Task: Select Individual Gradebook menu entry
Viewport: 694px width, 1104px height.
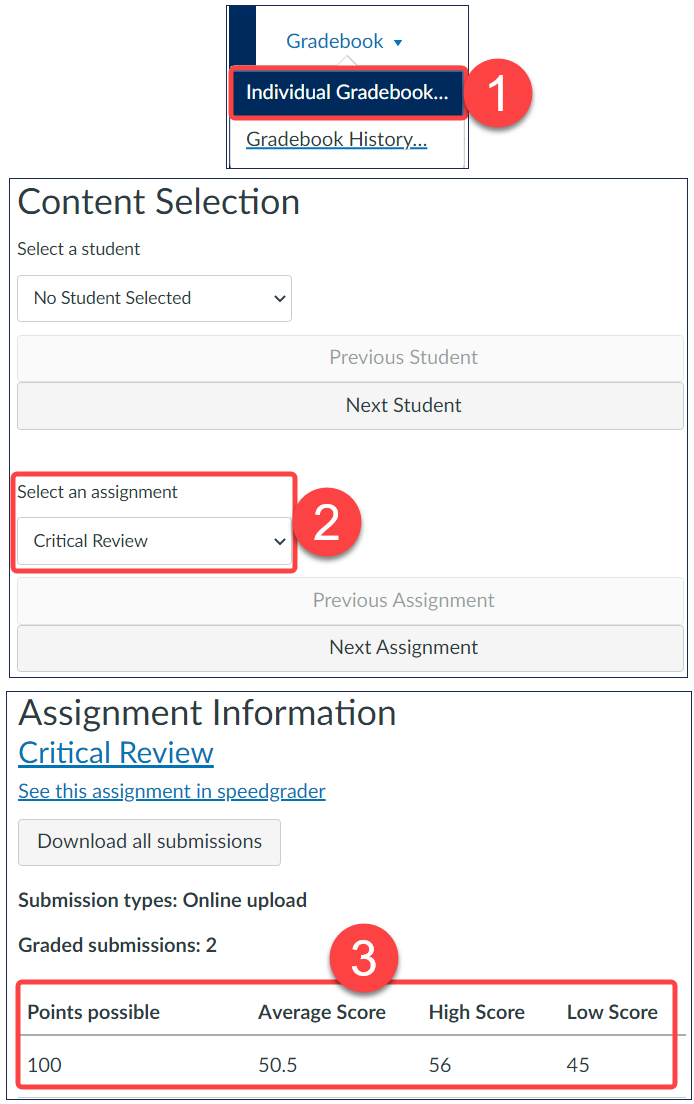Action: click(347, 92)
